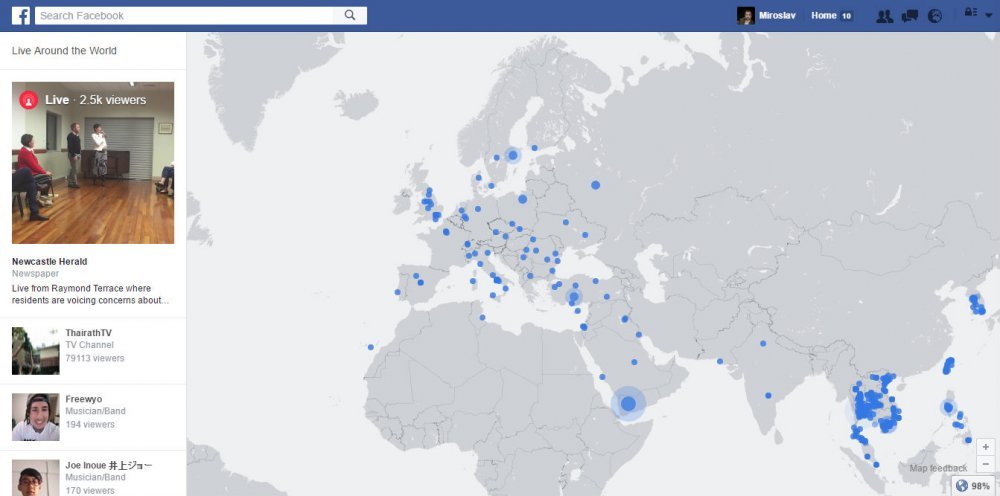Open the Newcastle Herald live video preview
Image resolution: width=1000 pixels, height=496 pixels.
point(93,163)
